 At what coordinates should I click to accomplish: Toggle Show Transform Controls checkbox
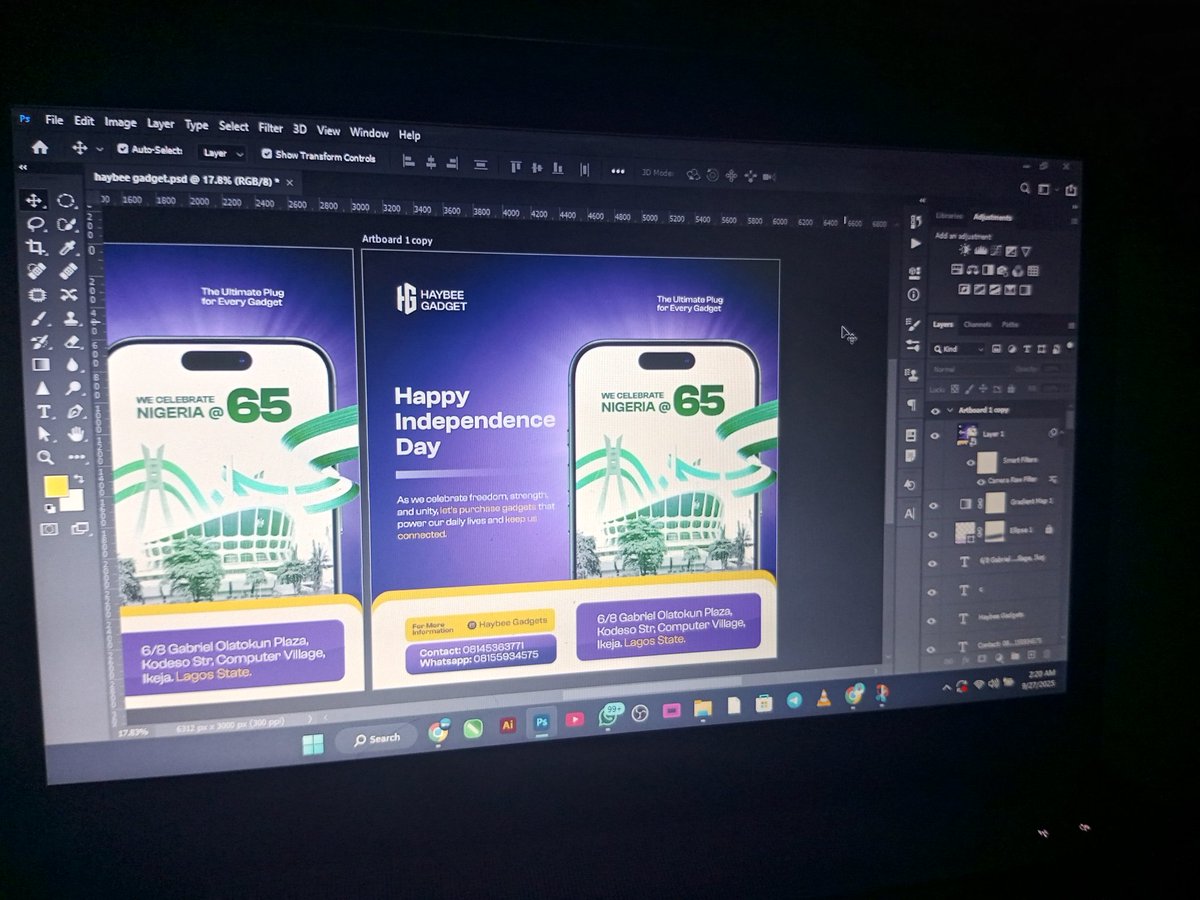coord(267,155)
